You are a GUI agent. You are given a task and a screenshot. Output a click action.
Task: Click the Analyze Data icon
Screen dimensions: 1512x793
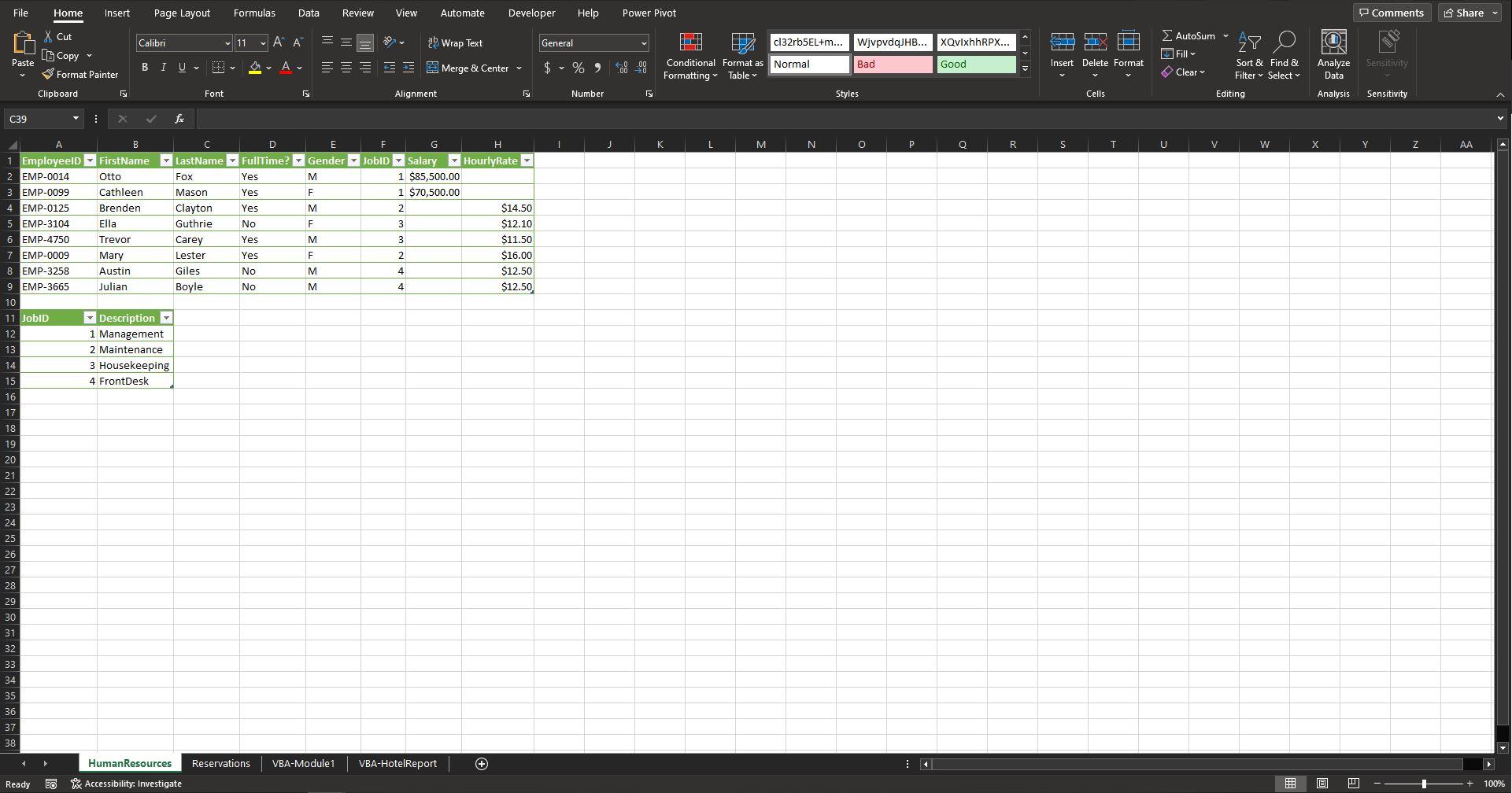(x=1333, y=53)
